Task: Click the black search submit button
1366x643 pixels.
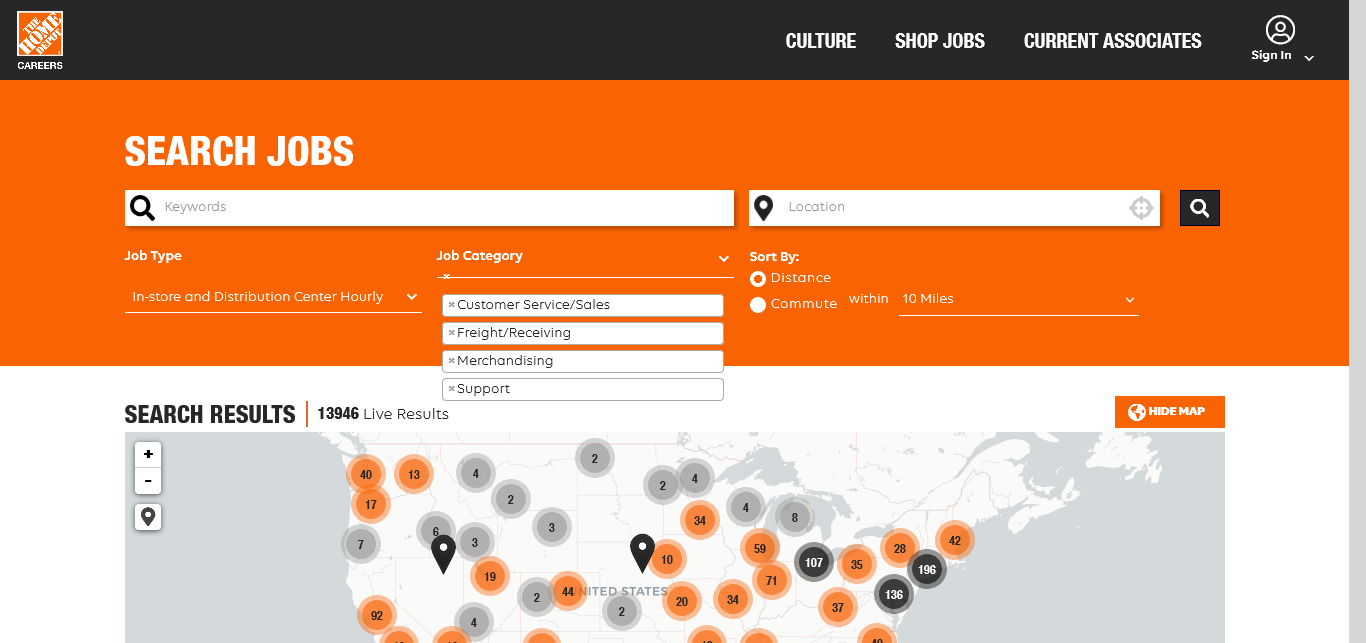Action: [1199, 208]
